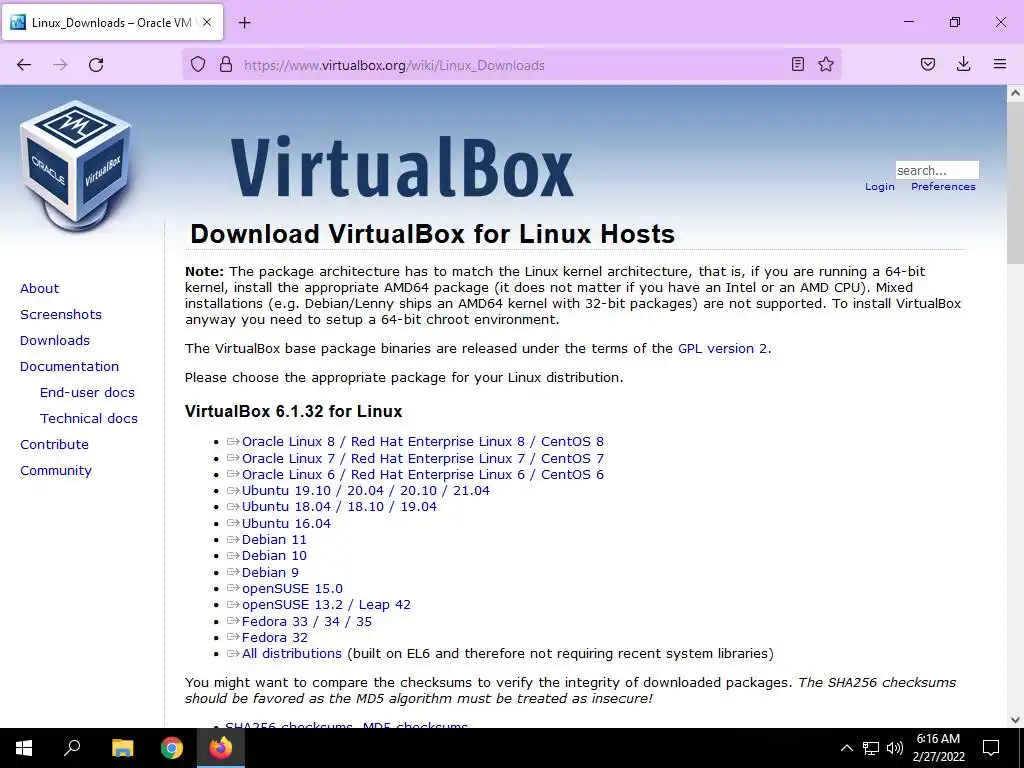
Task: Go to About in sidebar
Action: 39,289
